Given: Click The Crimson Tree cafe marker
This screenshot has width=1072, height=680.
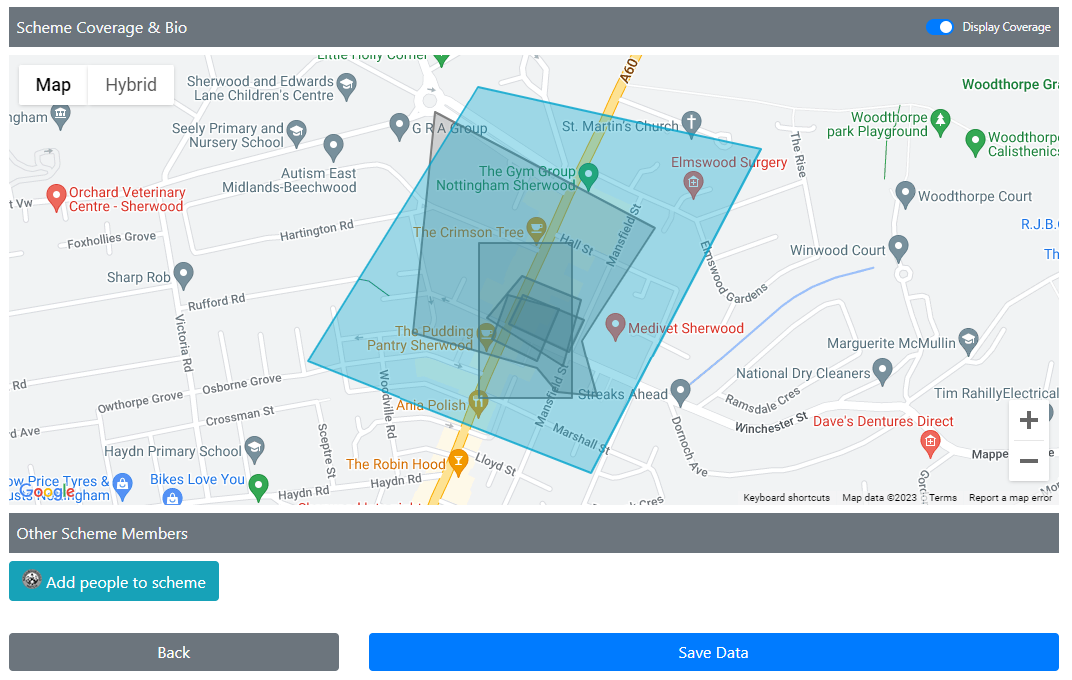Looking at the screenshot, I should (536, 230).
